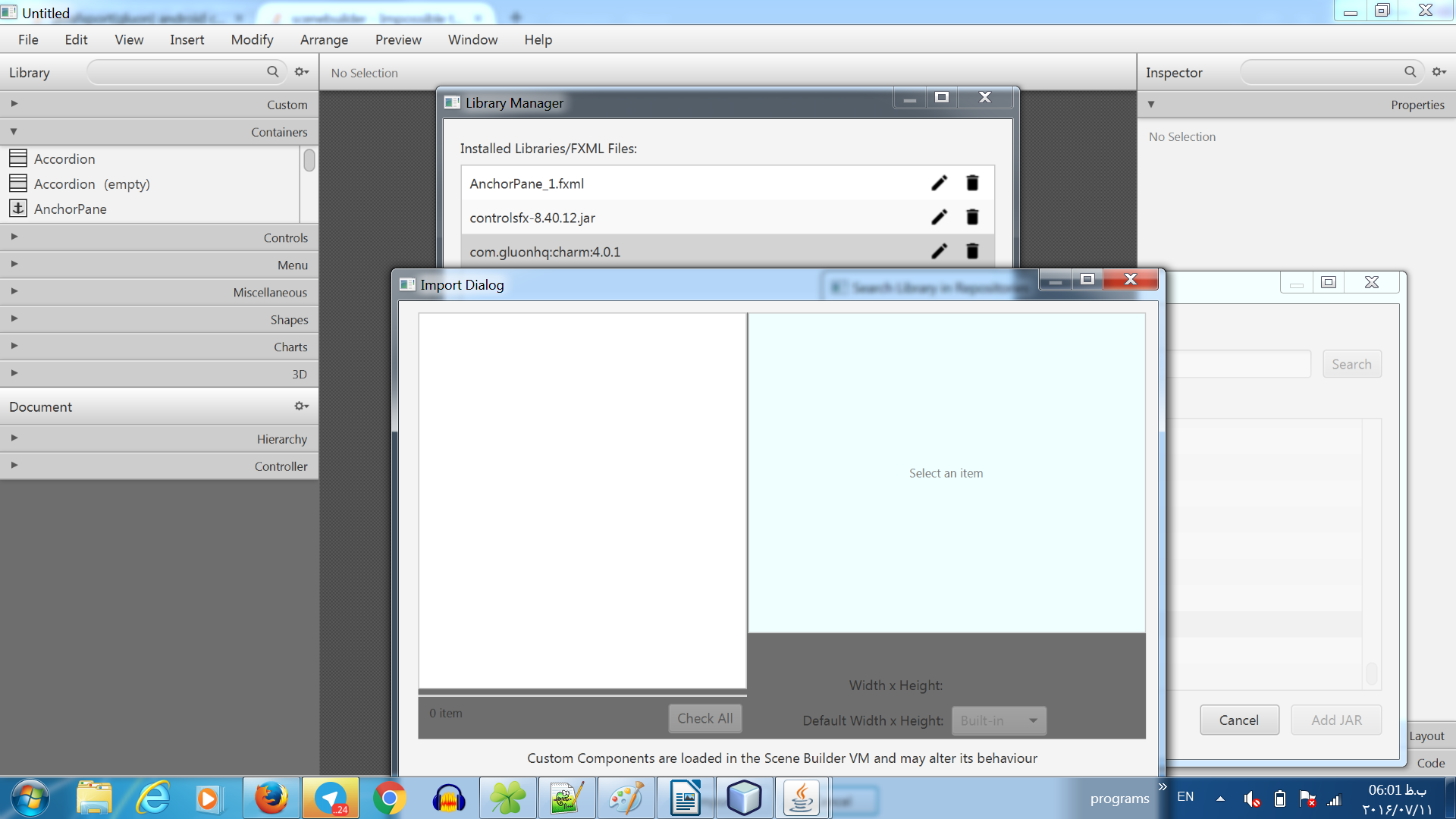The image size is (1456, 819).
Task: Click the pencil icon for com.gluonhq:charm:4.0.1
Action: coord(939,251)
